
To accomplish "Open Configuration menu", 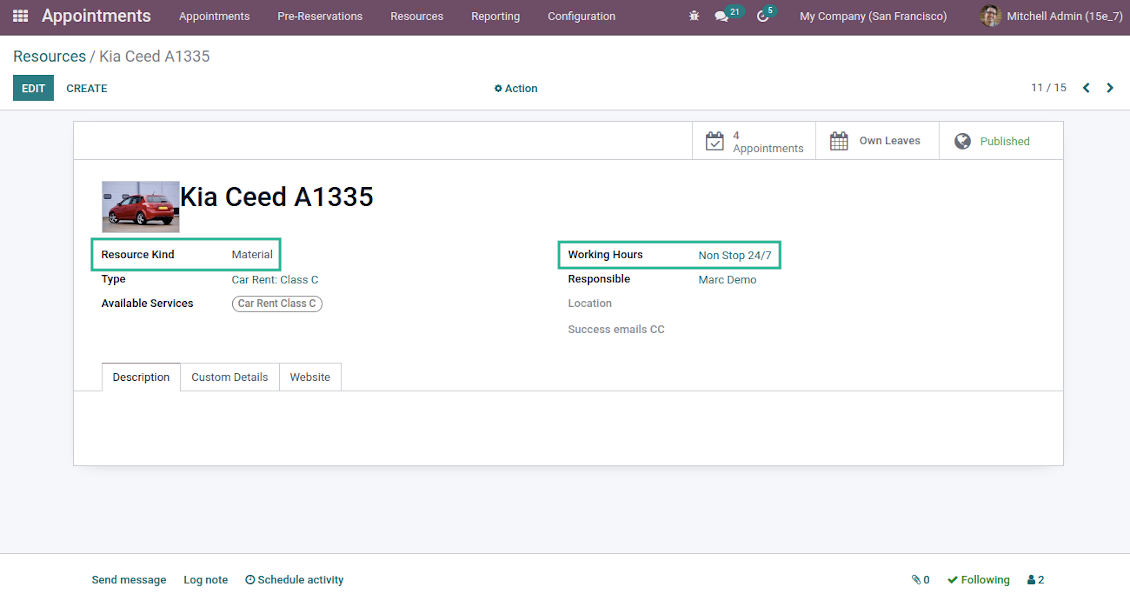I will pos(581,16).
